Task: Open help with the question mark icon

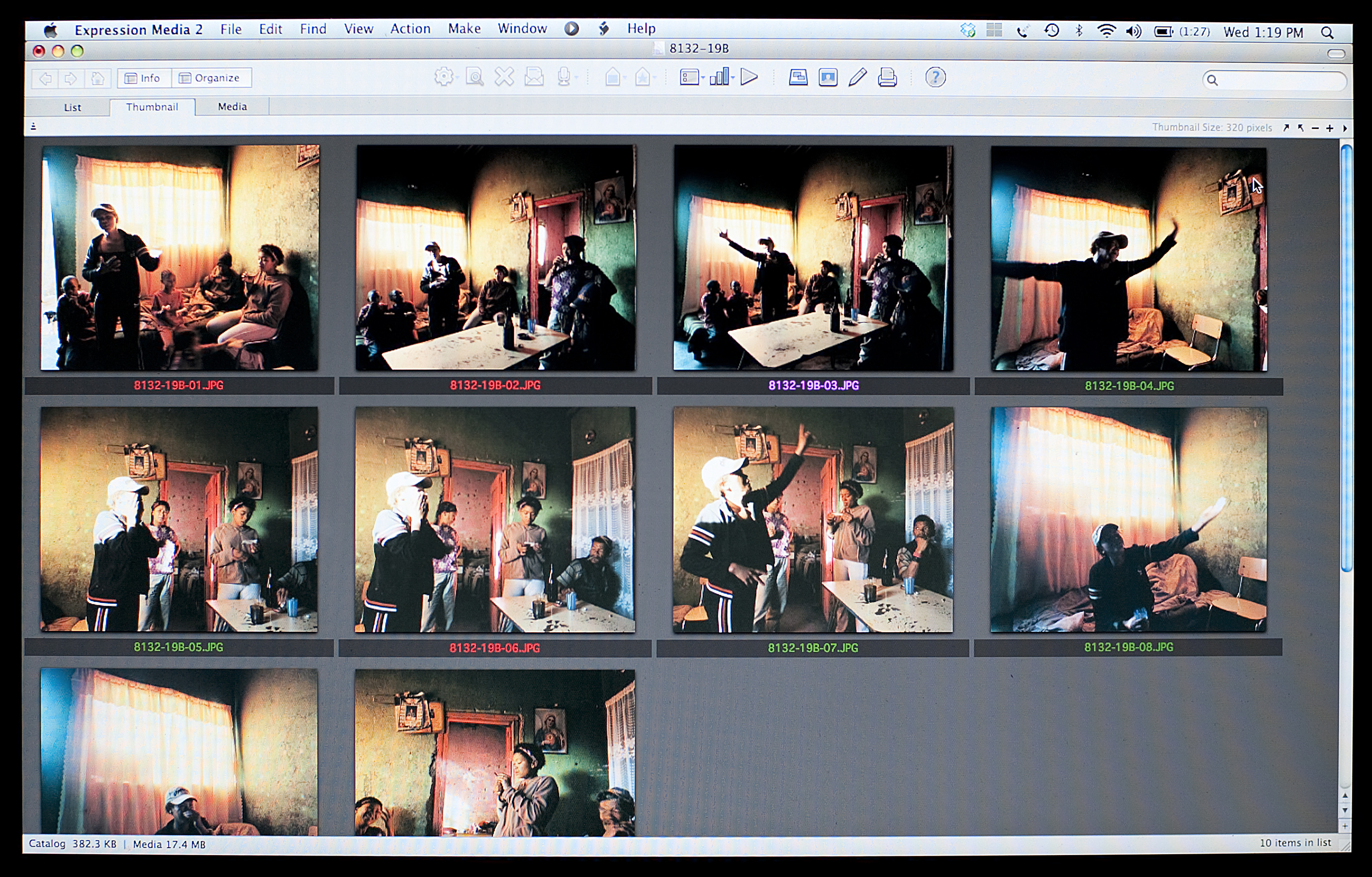Action: coord(935,77)
